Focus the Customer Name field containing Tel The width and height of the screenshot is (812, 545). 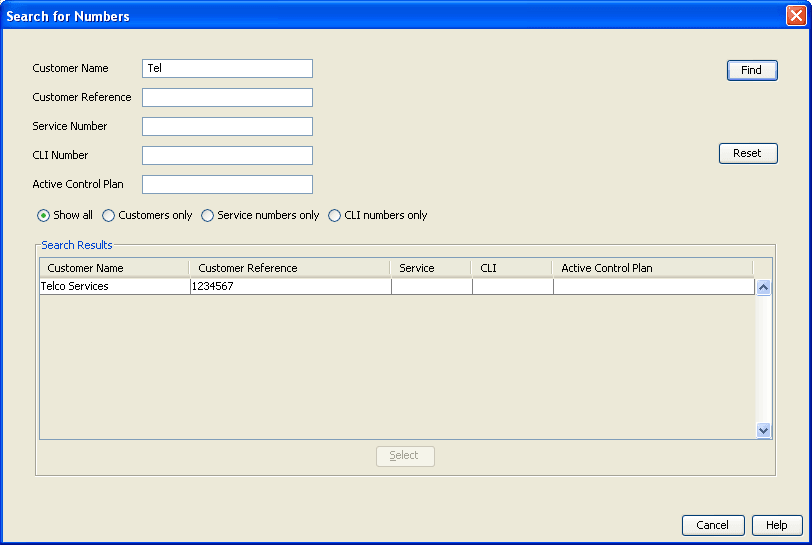[227, 68]
